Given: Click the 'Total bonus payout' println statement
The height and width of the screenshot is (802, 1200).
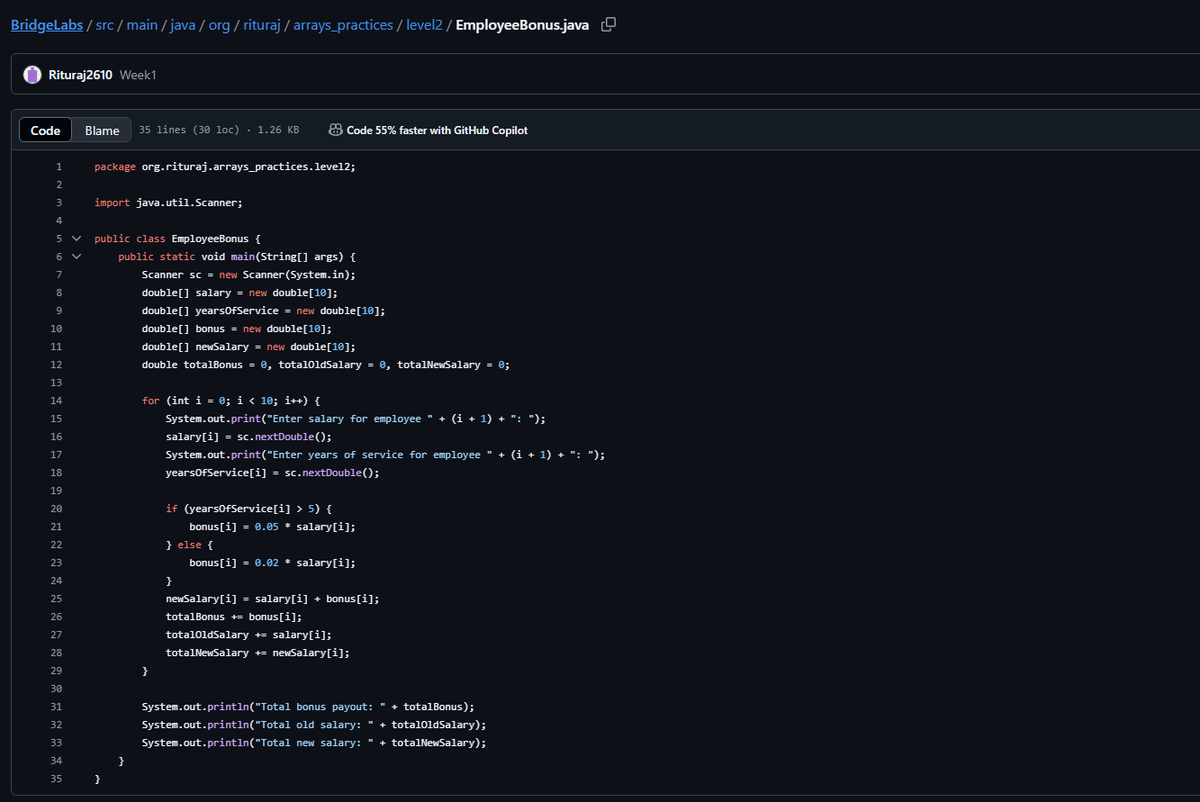Looking at the screenshot, I should coord(307,707).
